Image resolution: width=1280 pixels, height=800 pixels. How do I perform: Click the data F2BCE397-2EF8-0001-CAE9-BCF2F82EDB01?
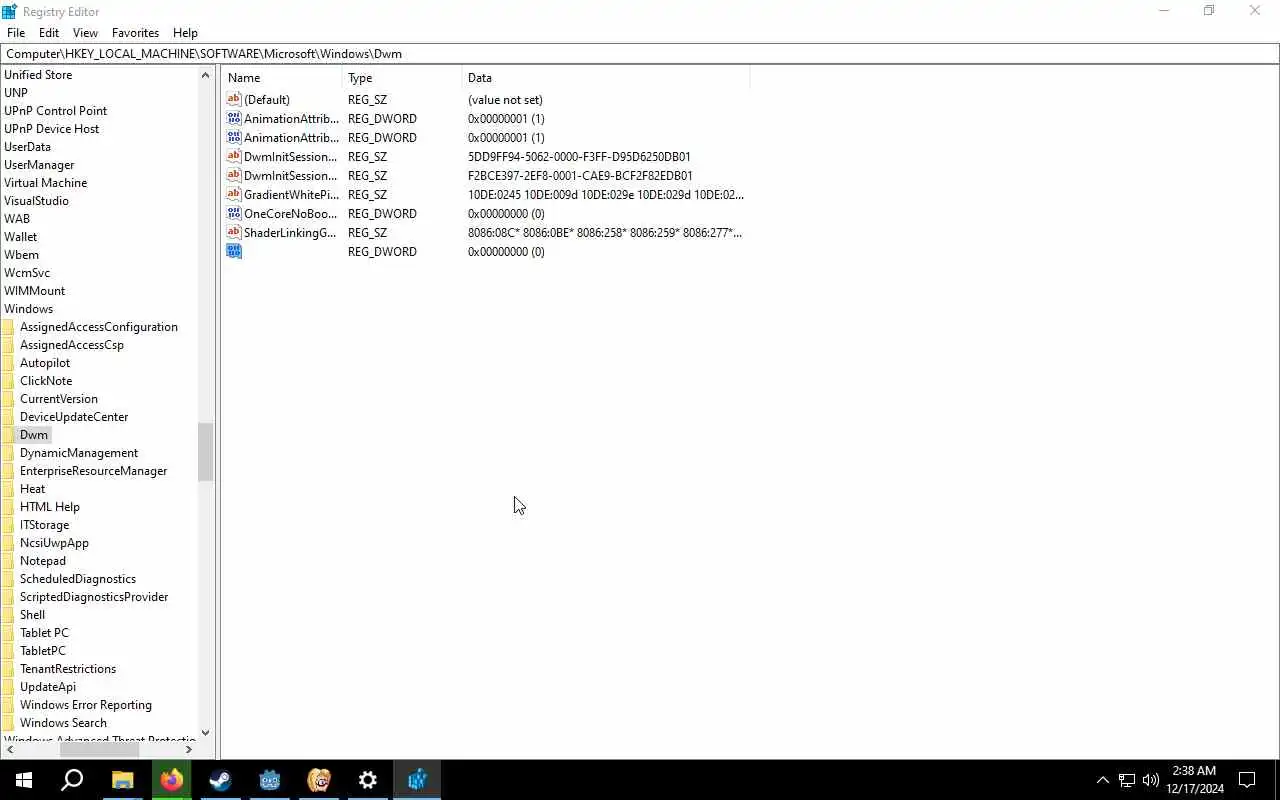580,175
